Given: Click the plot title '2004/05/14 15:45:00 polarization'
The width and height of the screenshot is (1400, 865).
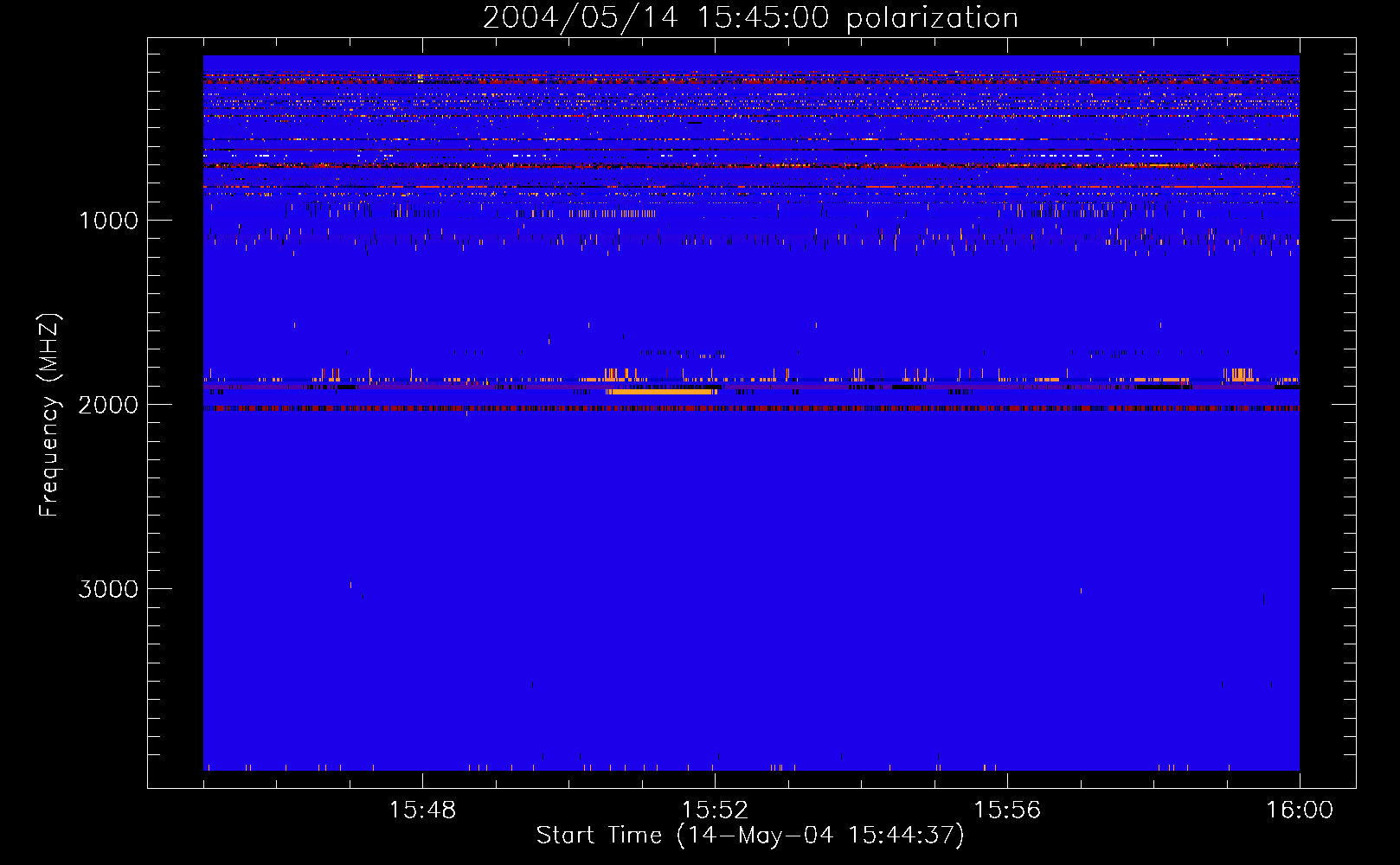Looking at the screenshot, I should tap(750, 17).
